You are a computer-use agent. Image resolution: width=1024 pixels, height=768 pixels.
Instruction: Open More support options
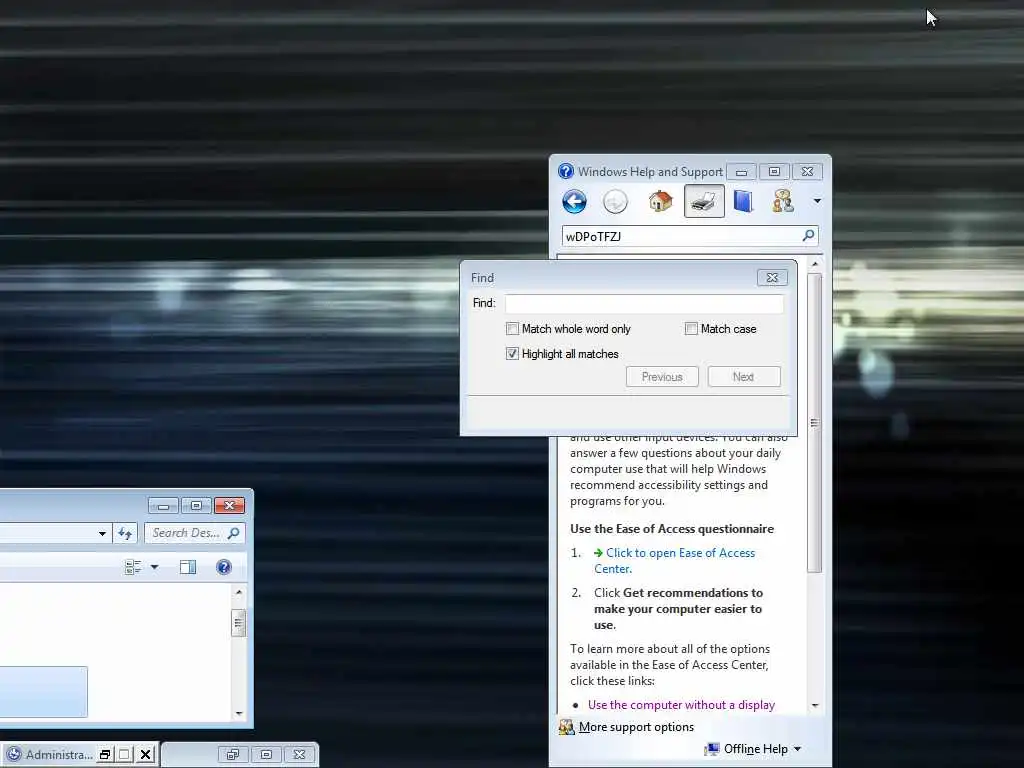[636, 727]
